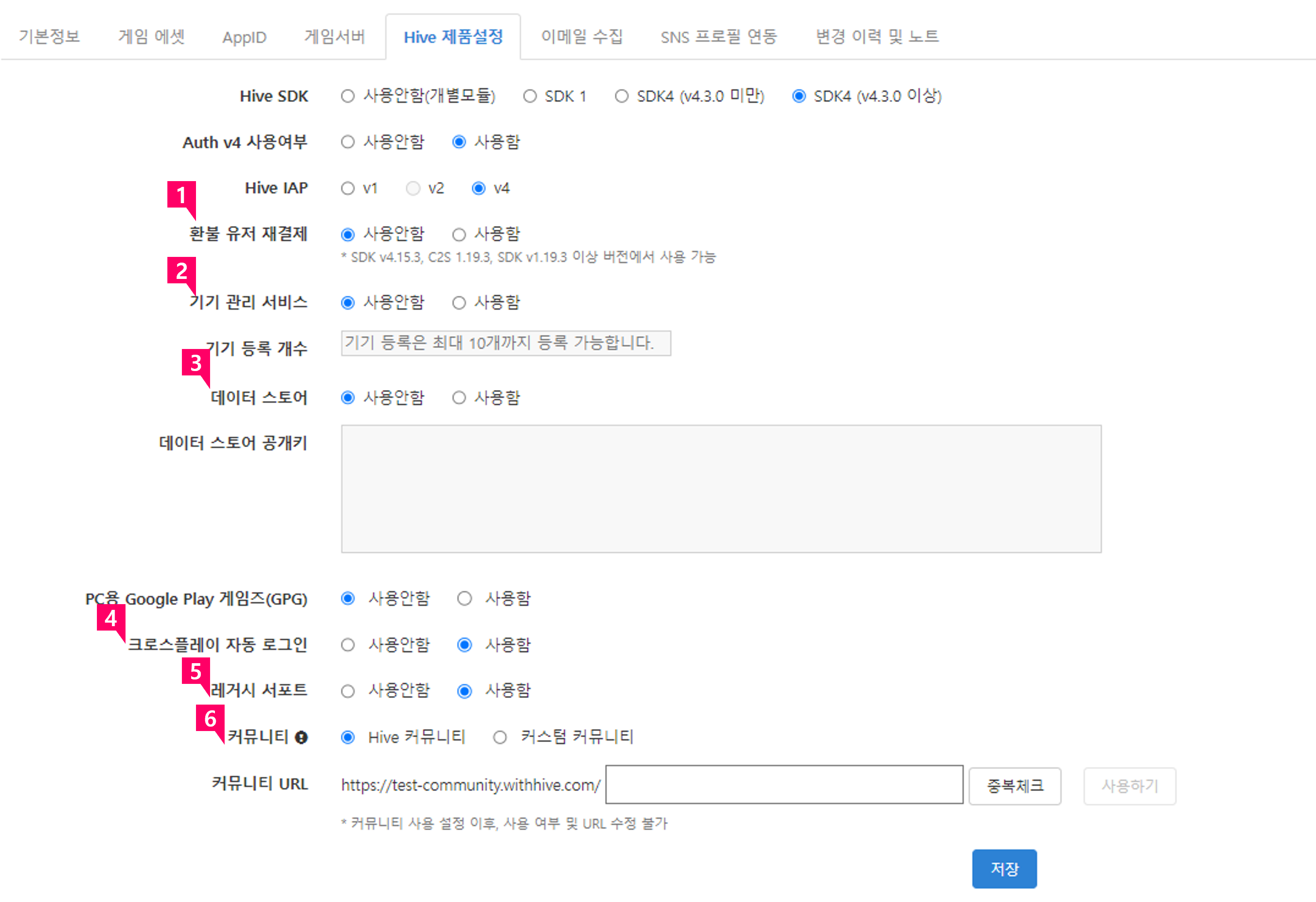Select SDK4 (v4.3.0 이상) option
The width and height of the screenshot is (1316, 902).
coord(799,97)
